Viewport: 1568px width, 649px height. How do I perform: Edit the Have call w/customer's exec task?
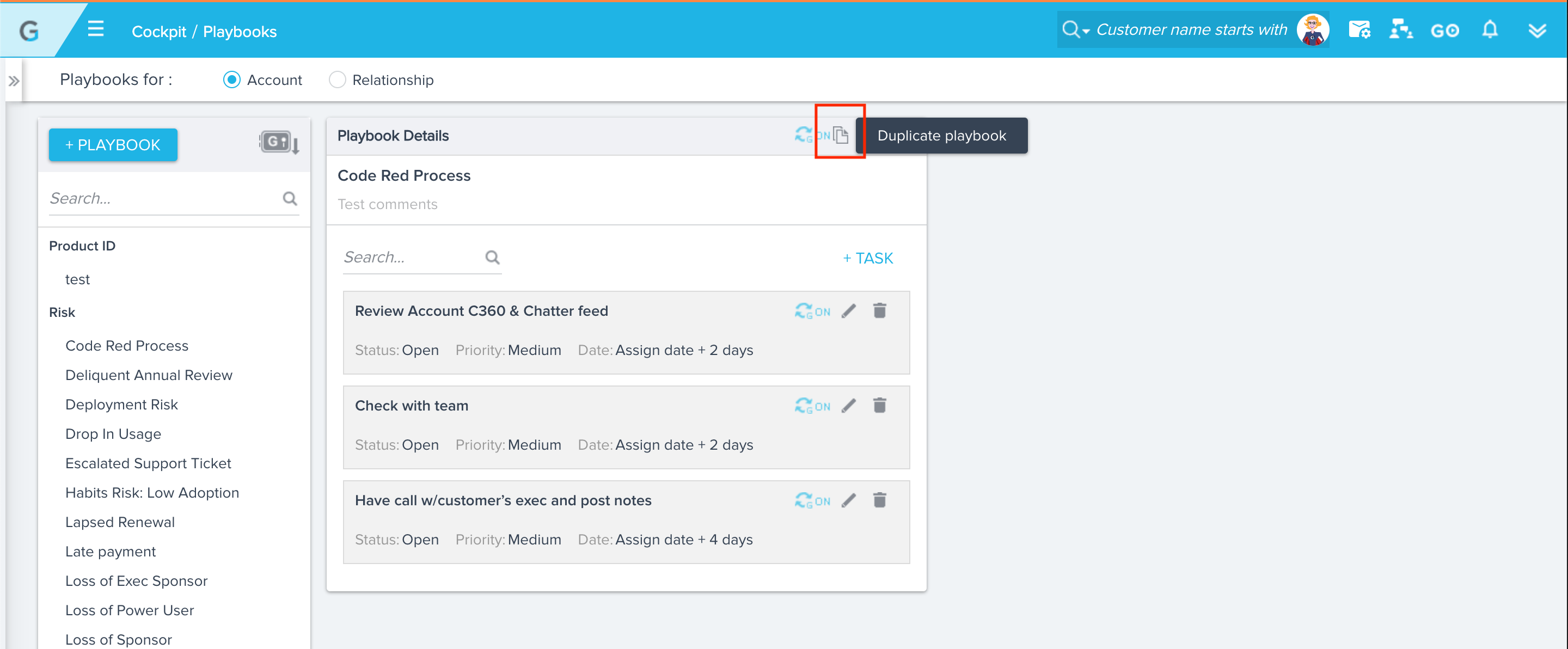(849, 500)
